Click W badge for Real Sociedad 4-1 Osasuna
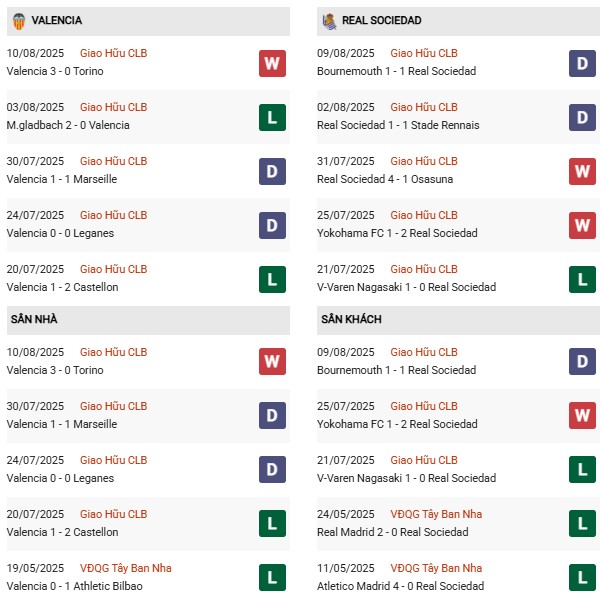Image resolution: width=600 pixels, height=600 pixels. pos(582,172)
